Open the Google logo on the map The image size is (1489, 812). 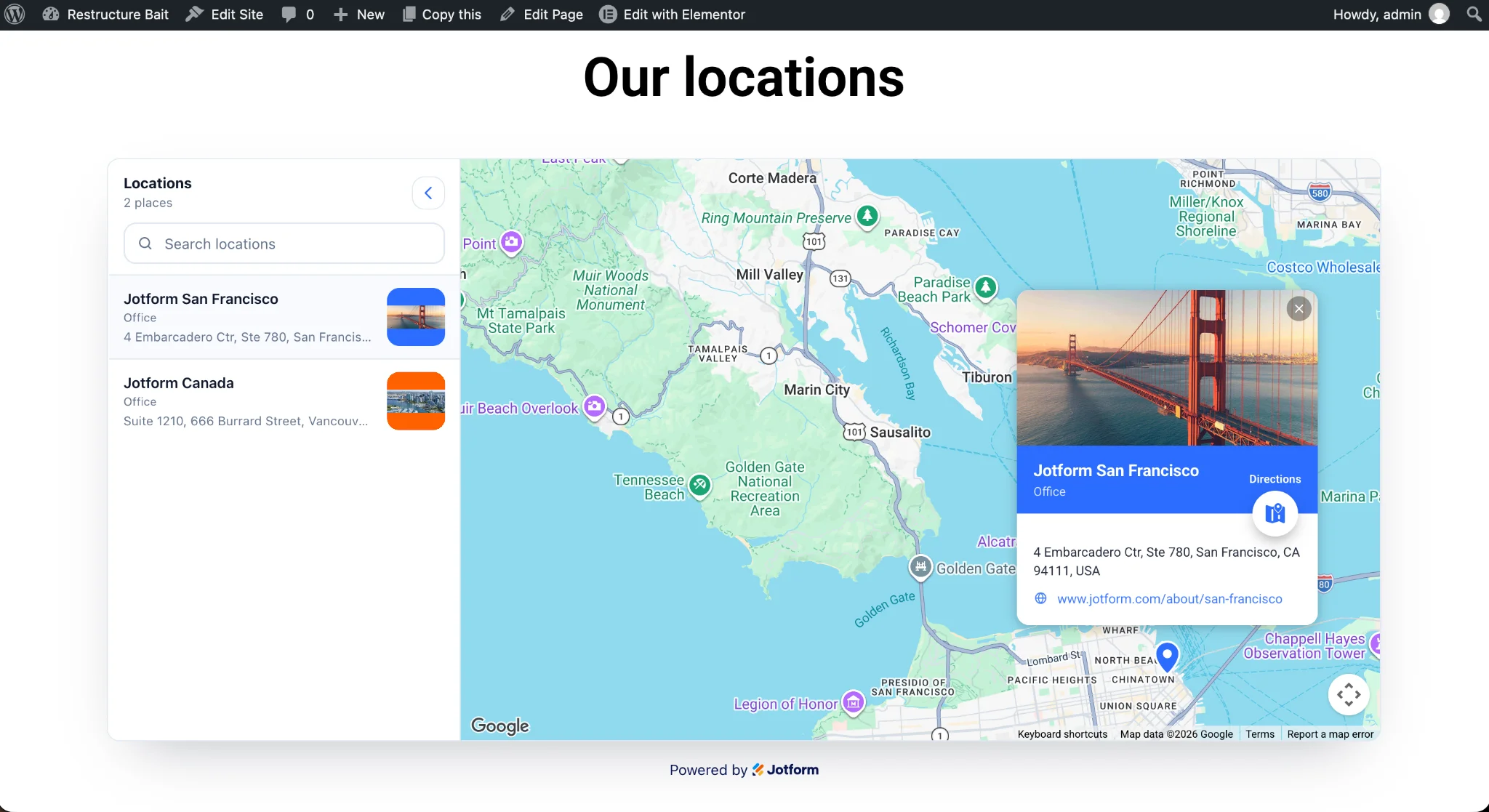point(500,725)
